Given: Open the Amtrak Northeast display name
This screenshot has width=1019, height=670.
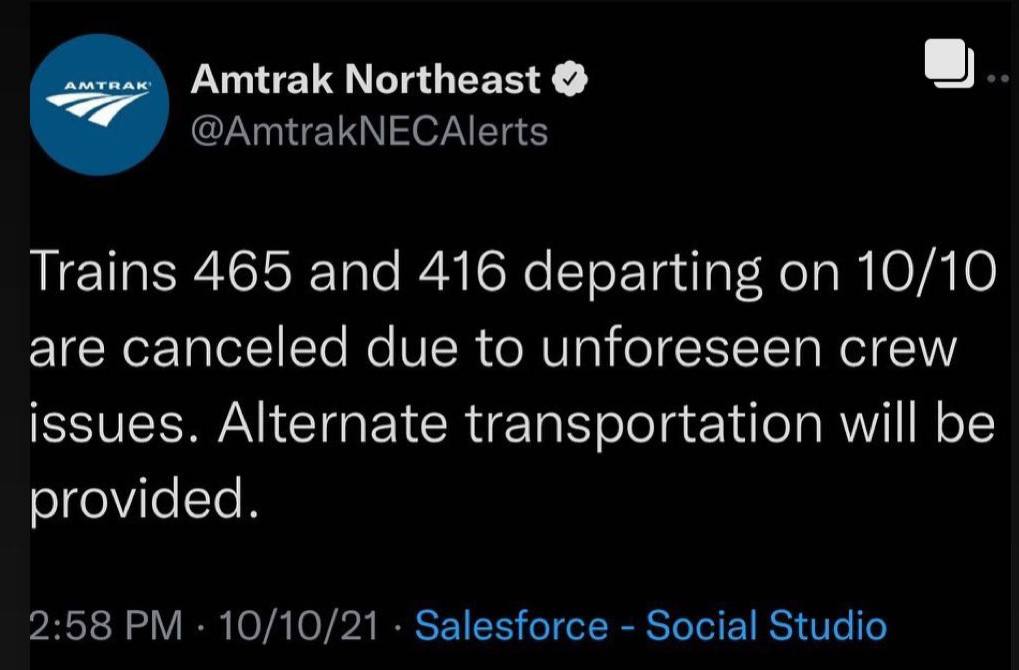Looking at the screenshot, I should (365, 80).
